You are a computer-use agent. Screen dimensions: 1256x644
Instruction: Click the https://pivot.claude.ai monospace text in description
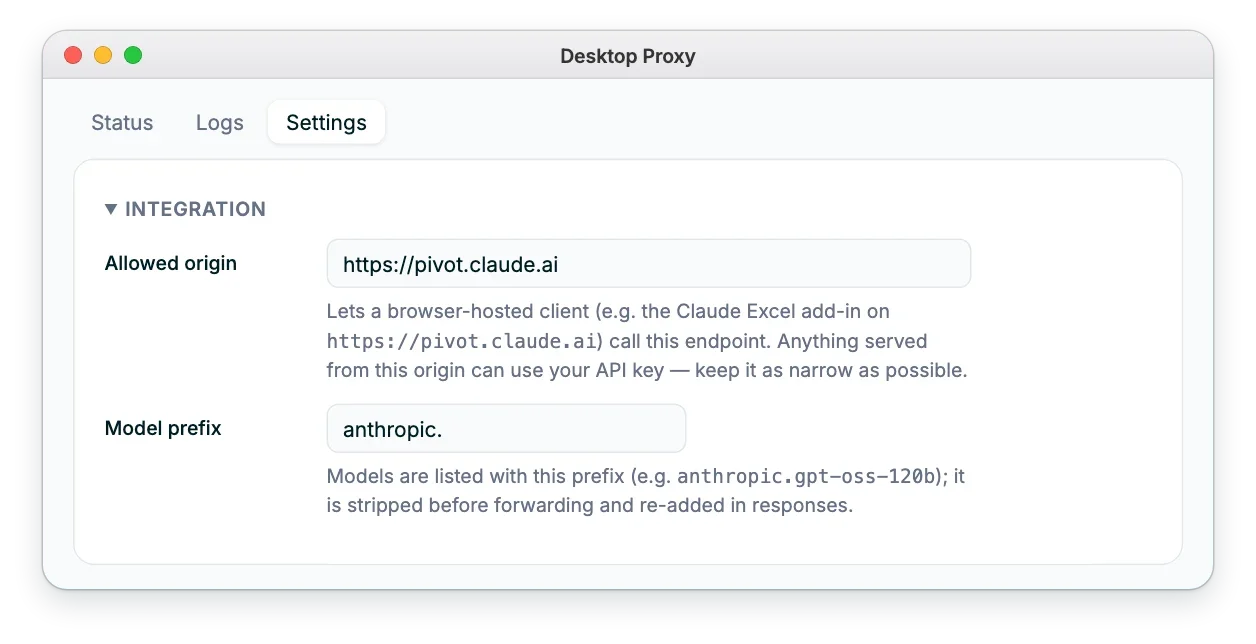[x=462, y=341]
